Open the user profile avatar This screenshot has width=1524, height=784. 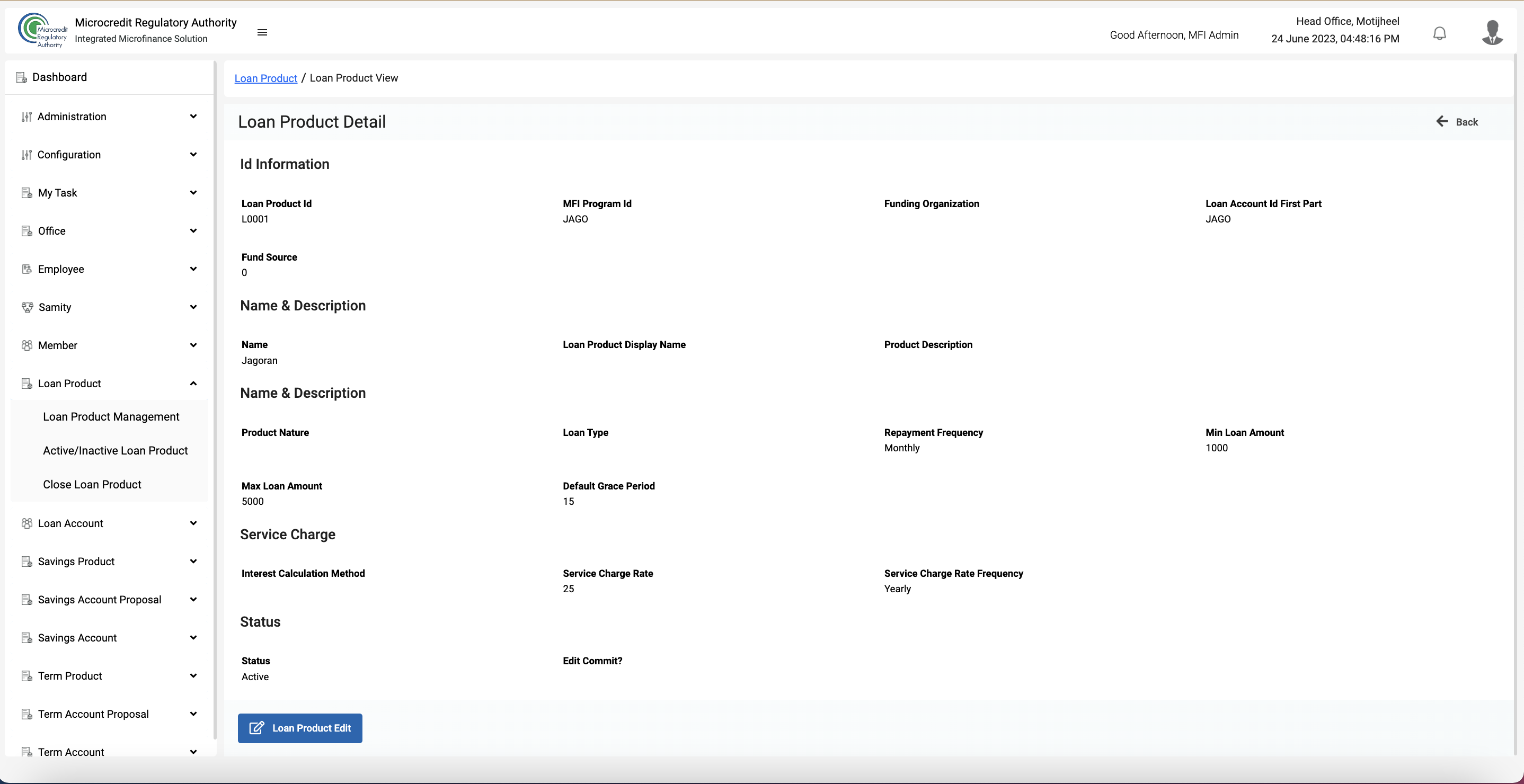(1492, 32)
